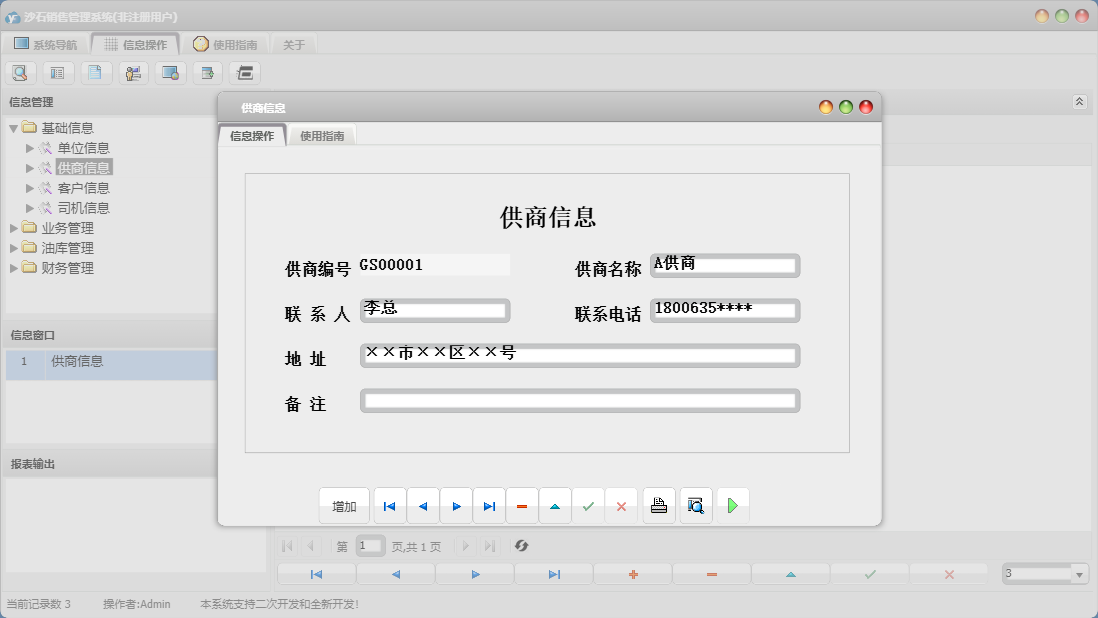Click the 备注 input field
Screen dimensions: 1098x618
pyautogui.click(x=580, y=401)
